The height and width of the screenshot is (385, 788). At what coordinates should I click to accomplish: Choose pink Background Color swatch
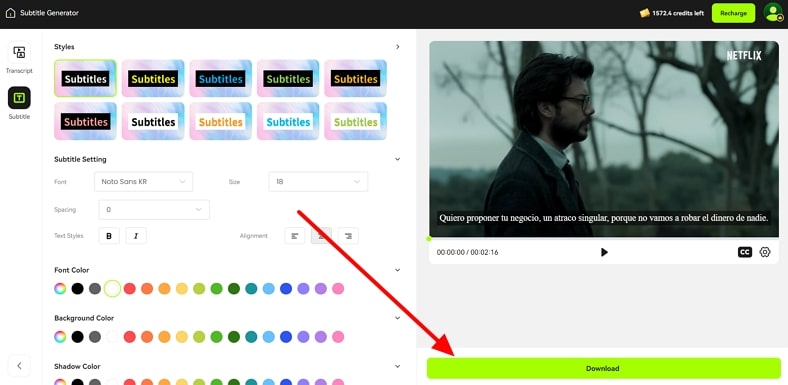[338, 337]
